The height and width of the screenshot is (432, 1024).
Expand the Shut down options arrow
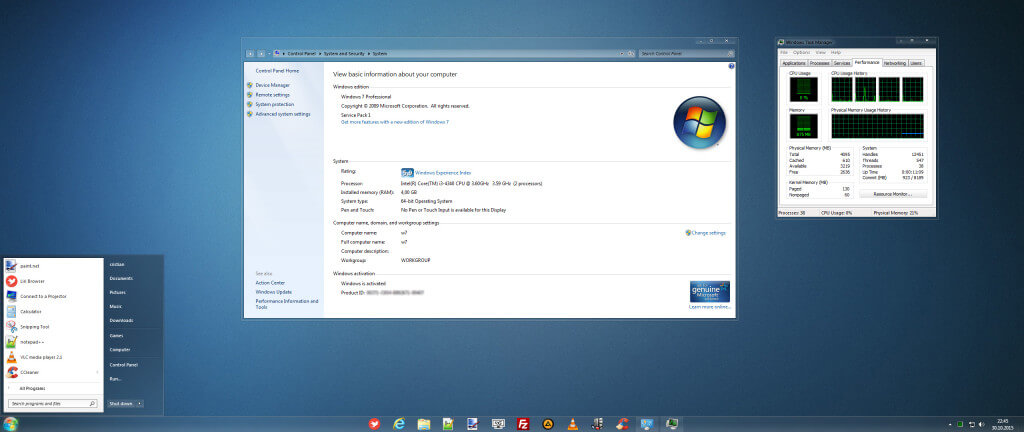tap(140, 403)
